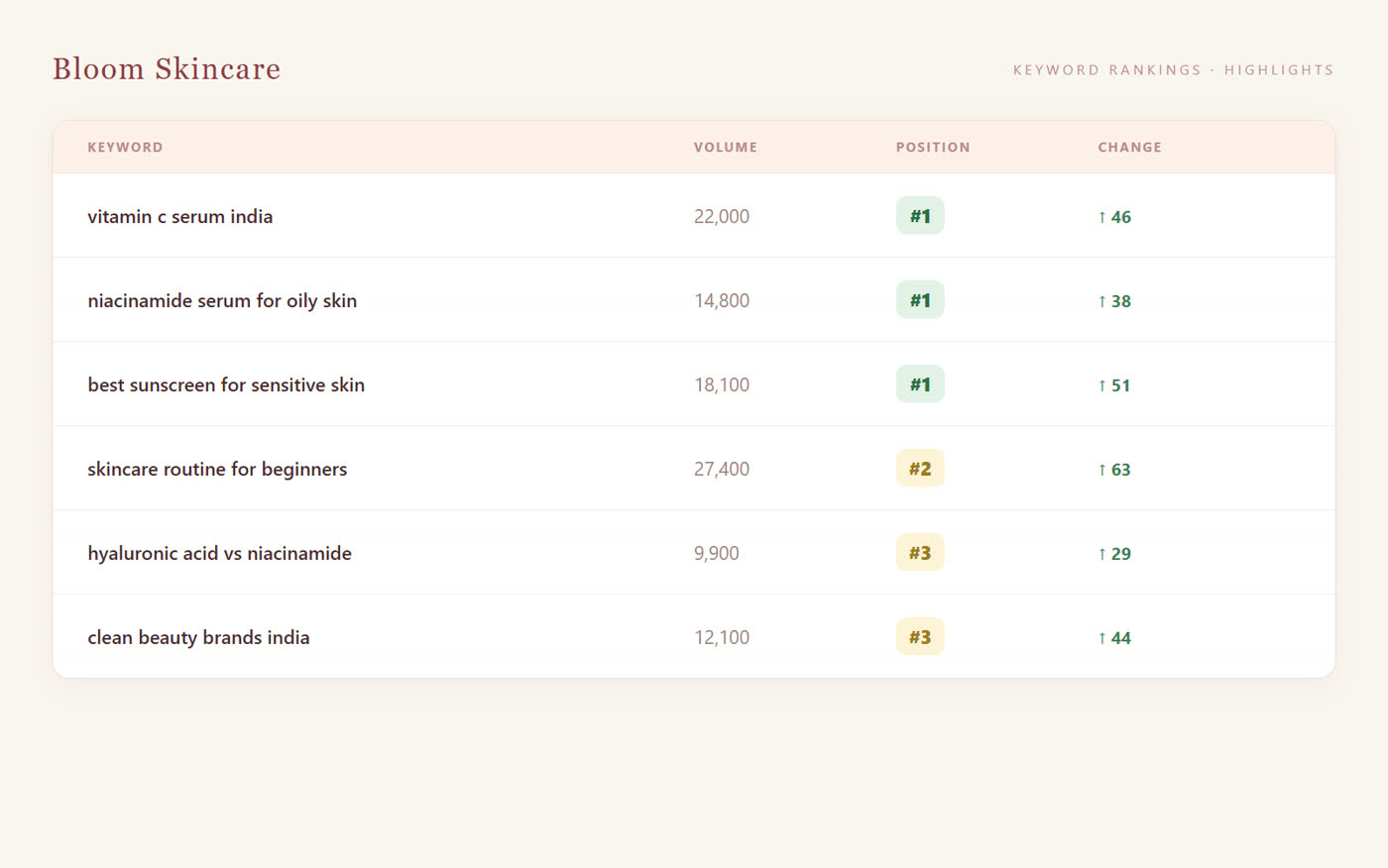Click the ↑ 63 change value
Screen dimensions: 1388x868
(x=1114, y=470)
